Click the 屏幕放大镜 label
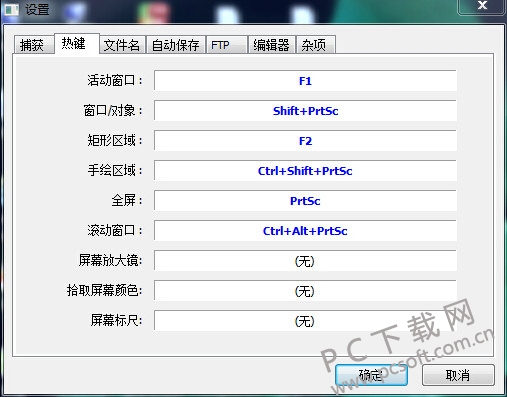The height and width of the screenshot is (397, 507). click(110, 261)
